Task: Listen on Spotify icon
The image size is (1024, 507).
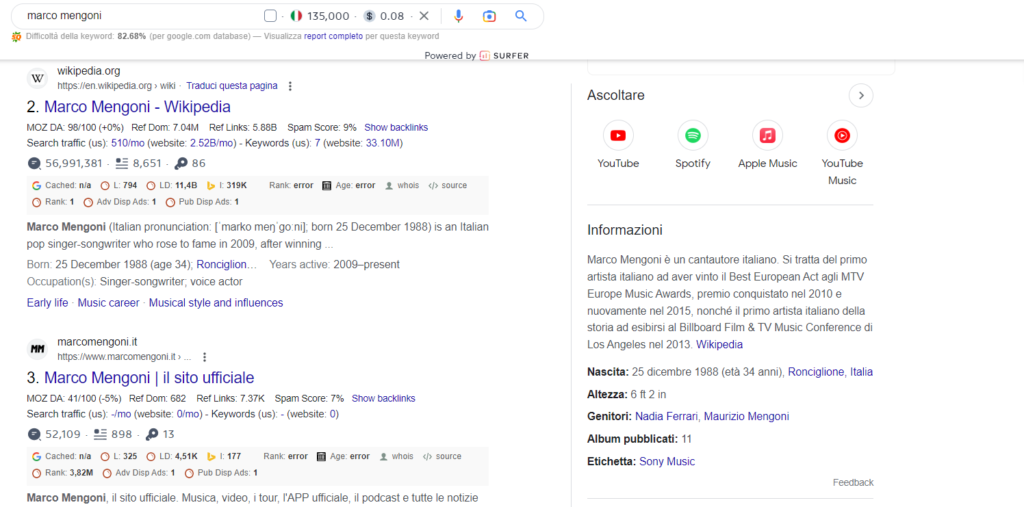Action: click(x=692, y=136)
